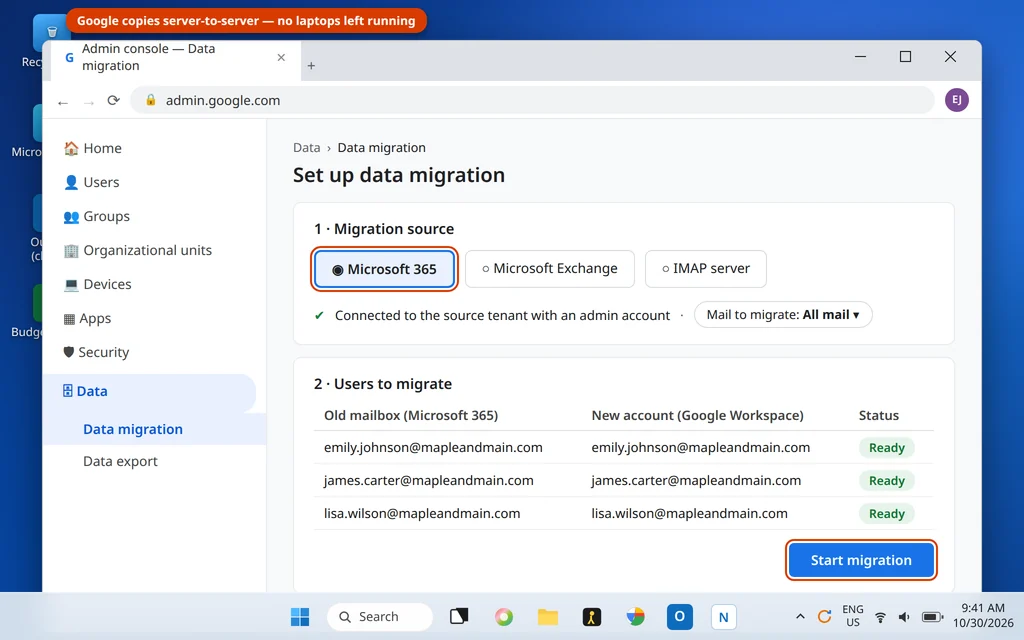
Task: Open the colorful ring app on taskbar
Action: 504,616
